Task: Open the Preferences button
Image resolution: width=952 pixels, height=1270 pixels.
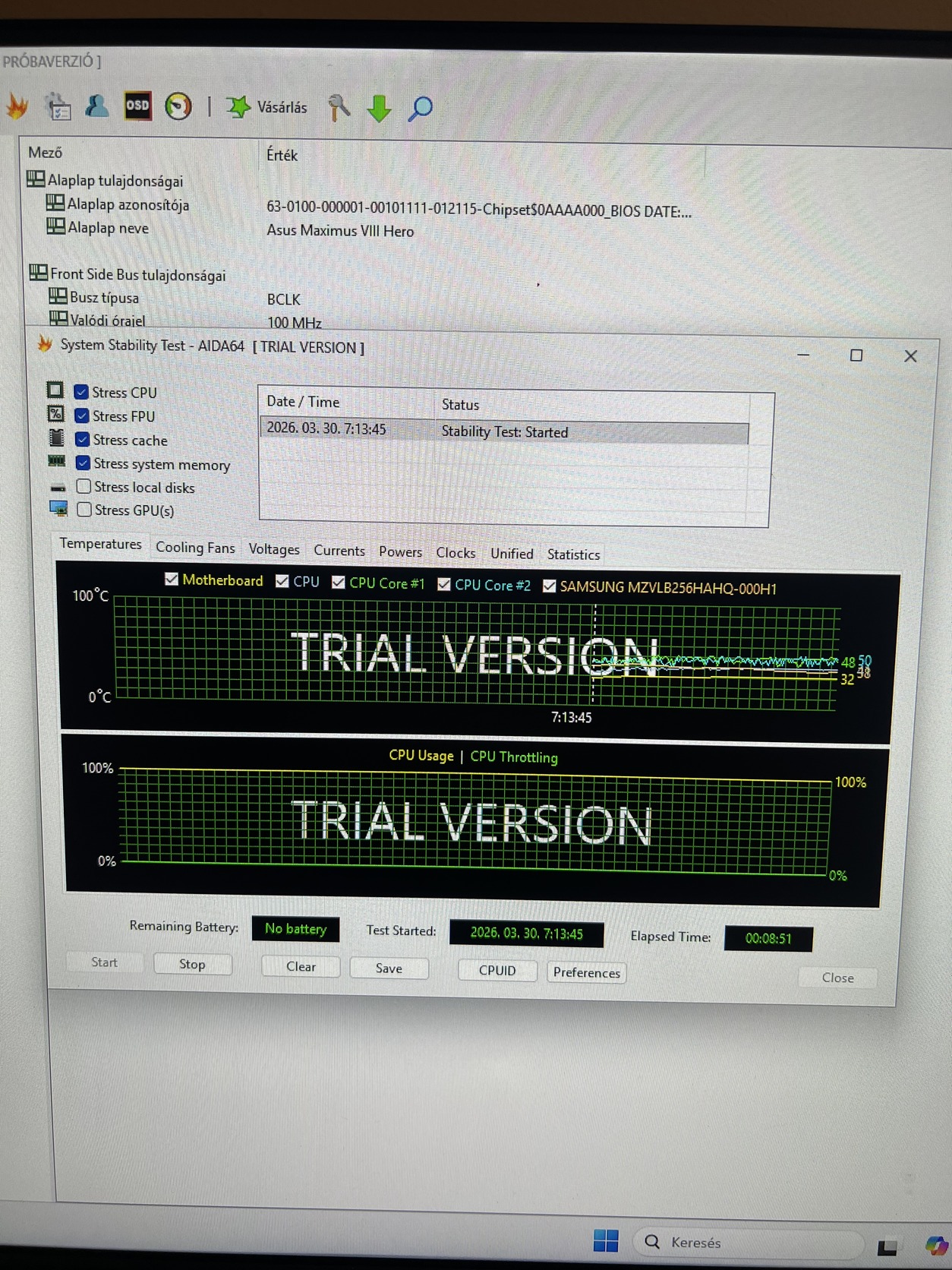Action: click(586, 972)
